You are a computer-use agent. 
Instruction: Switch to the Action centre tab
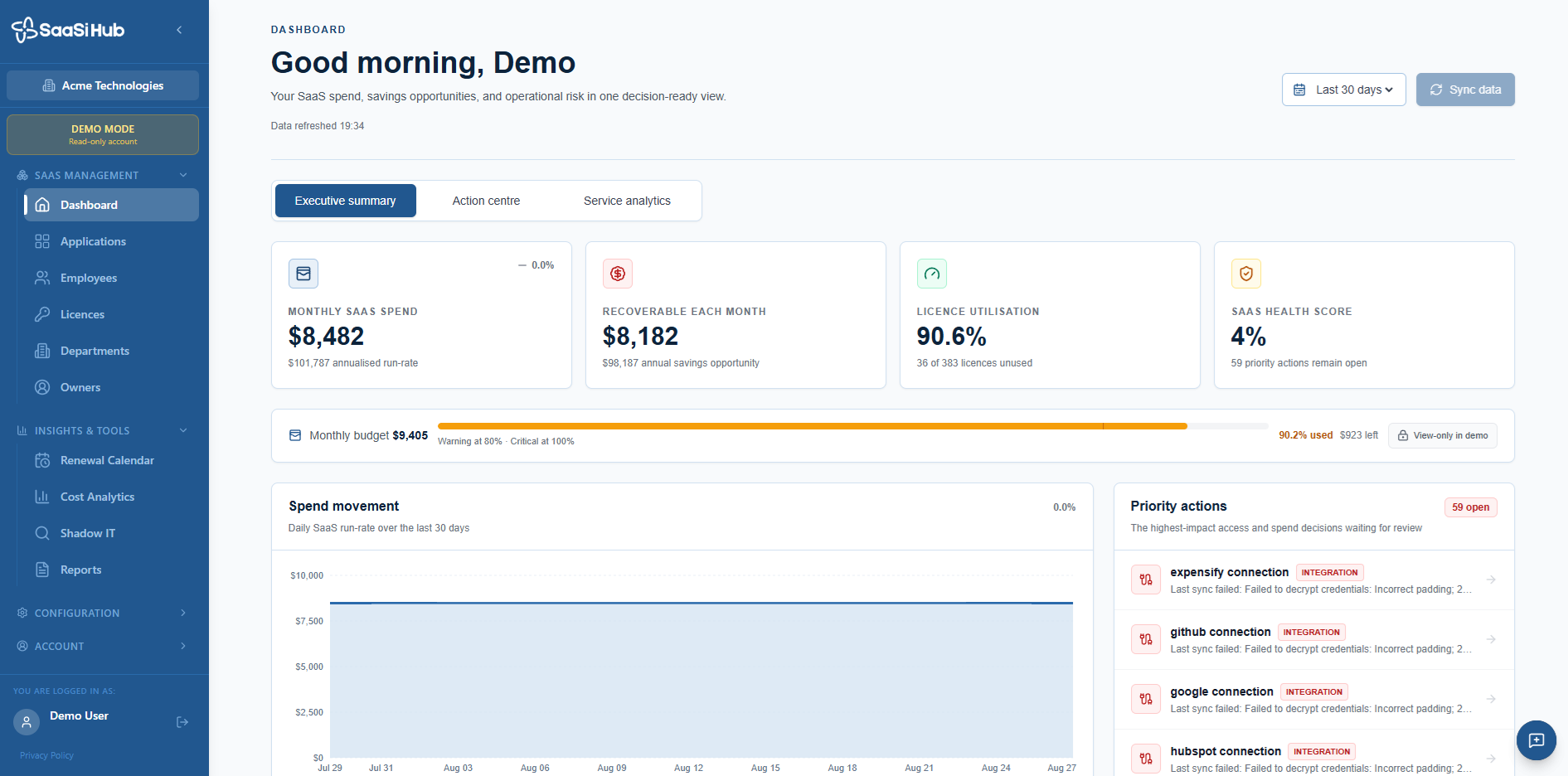(486, 201)
